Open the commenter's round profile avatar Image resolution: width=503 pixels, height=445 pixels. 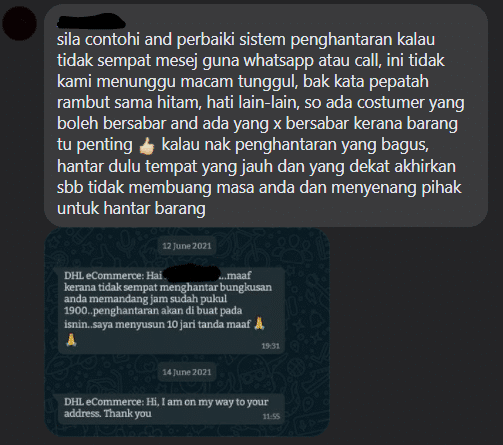click(19, 23)
